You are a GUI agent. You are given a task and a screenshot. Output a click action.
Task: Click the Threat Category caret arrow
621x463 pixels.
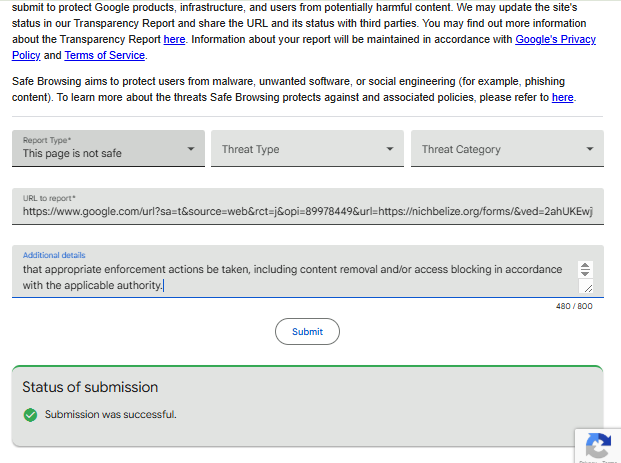(590, 149)
